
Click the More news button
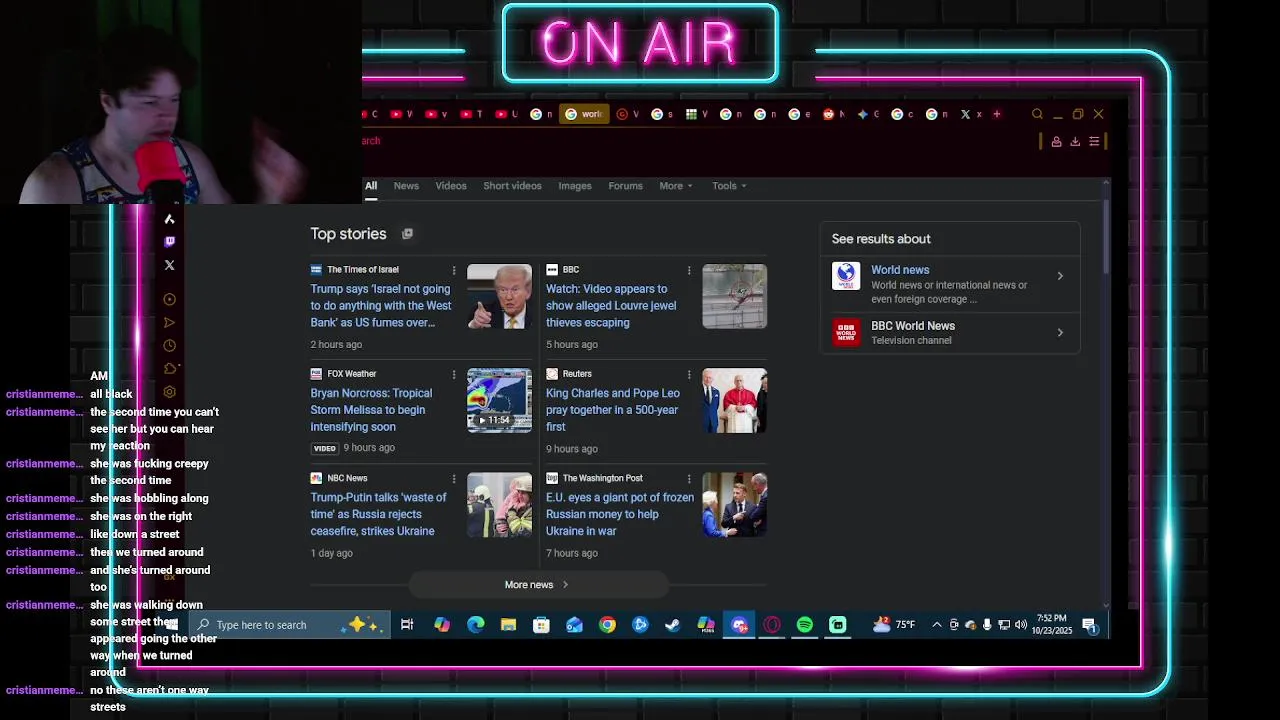(x=538, y=585)
